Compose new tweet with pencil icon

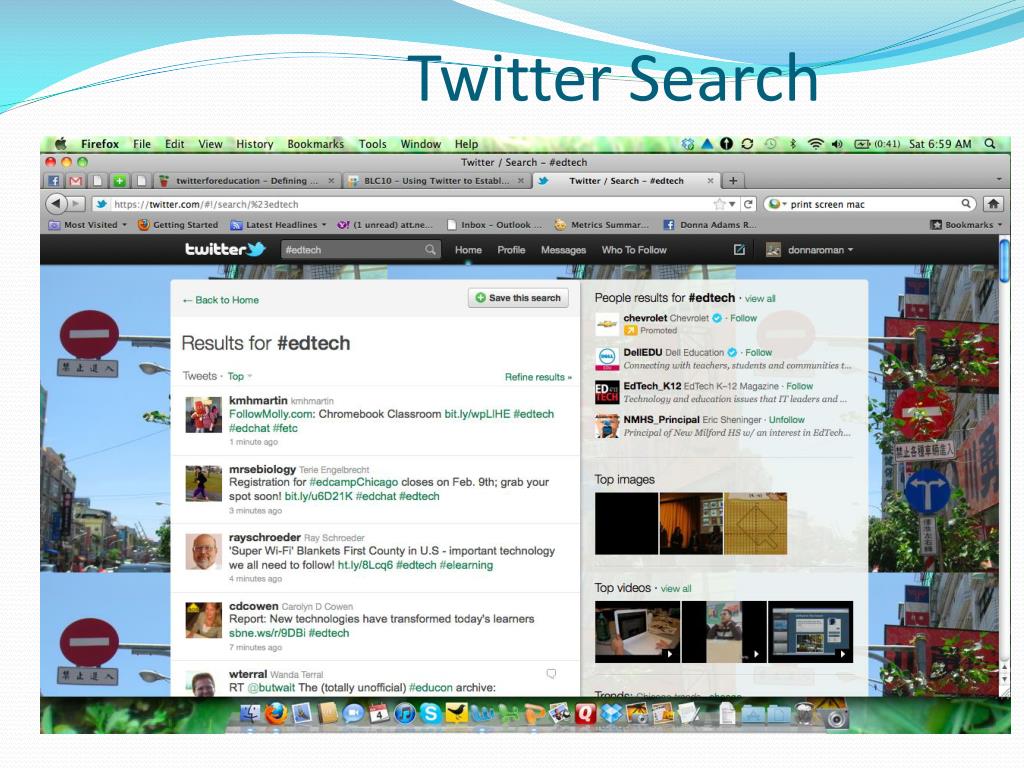tap(739, 249)
